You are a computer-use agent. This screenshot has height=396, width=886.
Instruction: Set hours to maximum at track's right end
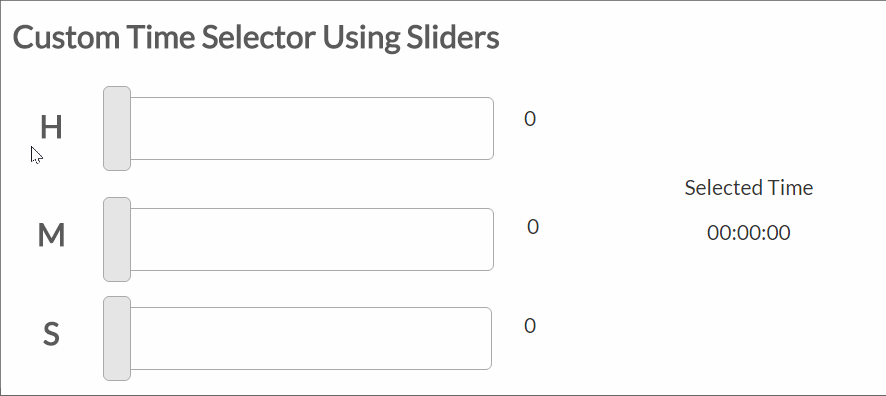[x=490, y=128]
